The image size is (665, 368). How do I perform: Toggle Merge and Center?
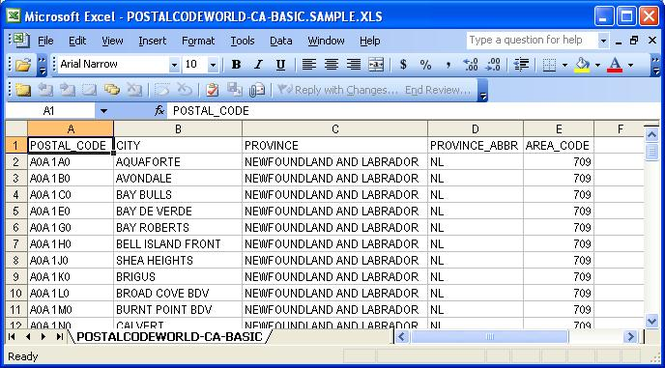click(376, 64)
